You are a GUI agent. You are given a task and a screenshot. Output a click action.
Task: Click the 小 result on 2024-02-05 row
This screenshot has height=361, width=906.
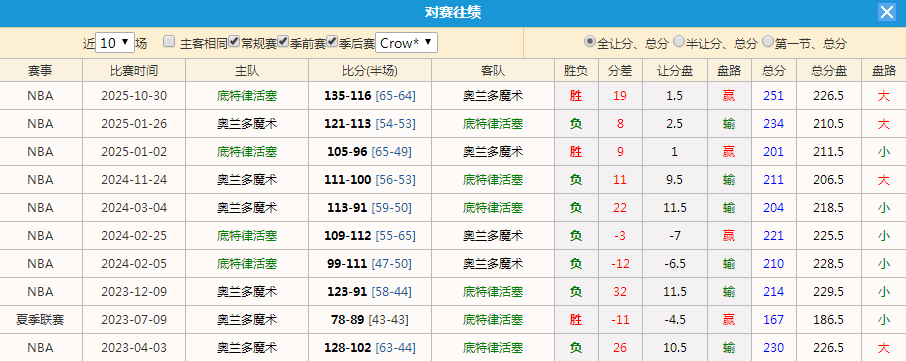pos(883,263)
